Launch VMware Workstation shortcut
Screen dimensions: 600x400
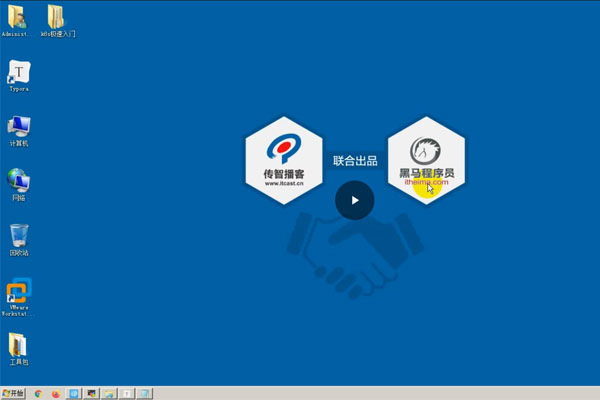click(x=18, y=292)
